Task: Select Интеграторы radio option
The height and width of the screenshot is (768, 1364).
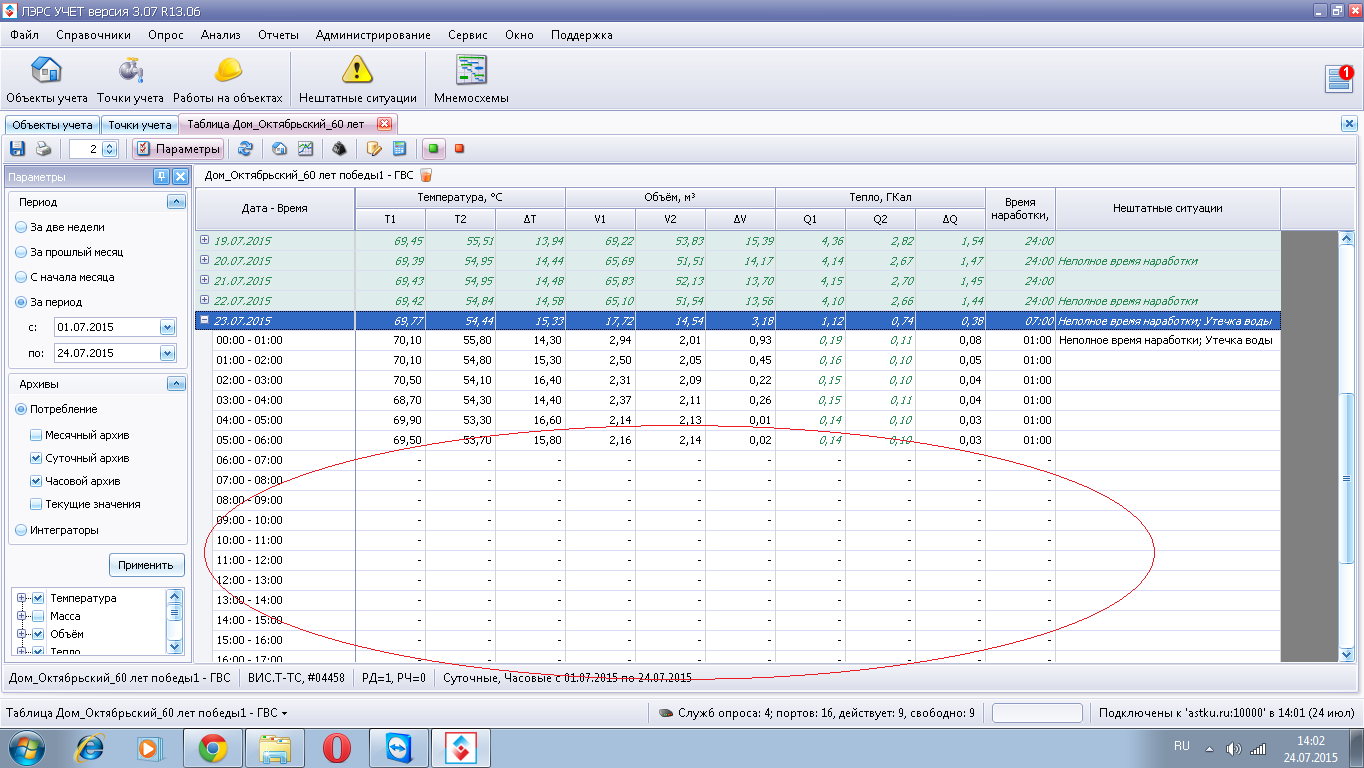Action: point(57,530)
